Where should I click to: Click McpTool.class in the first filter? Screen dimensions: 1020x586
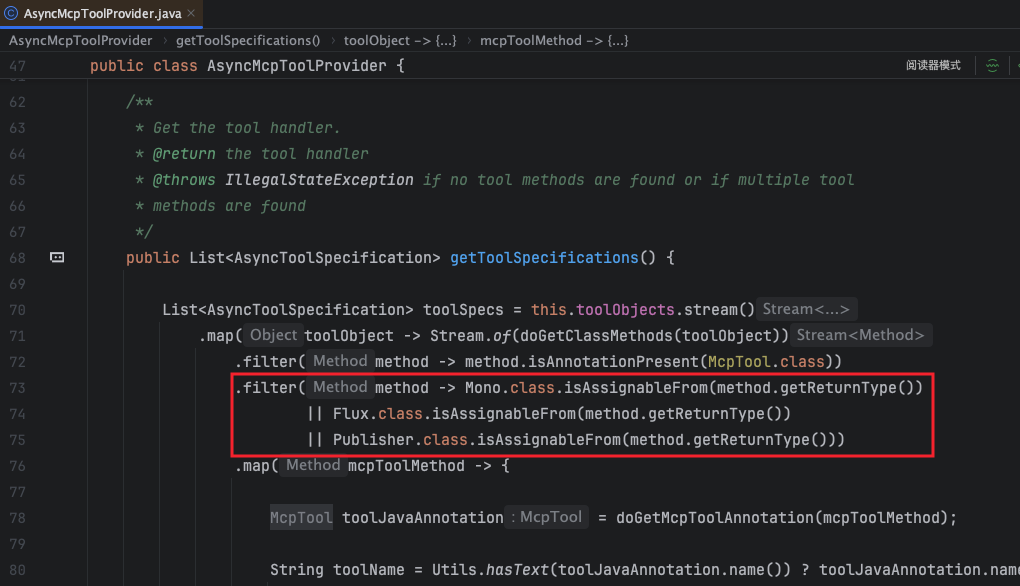pos(772,361)
